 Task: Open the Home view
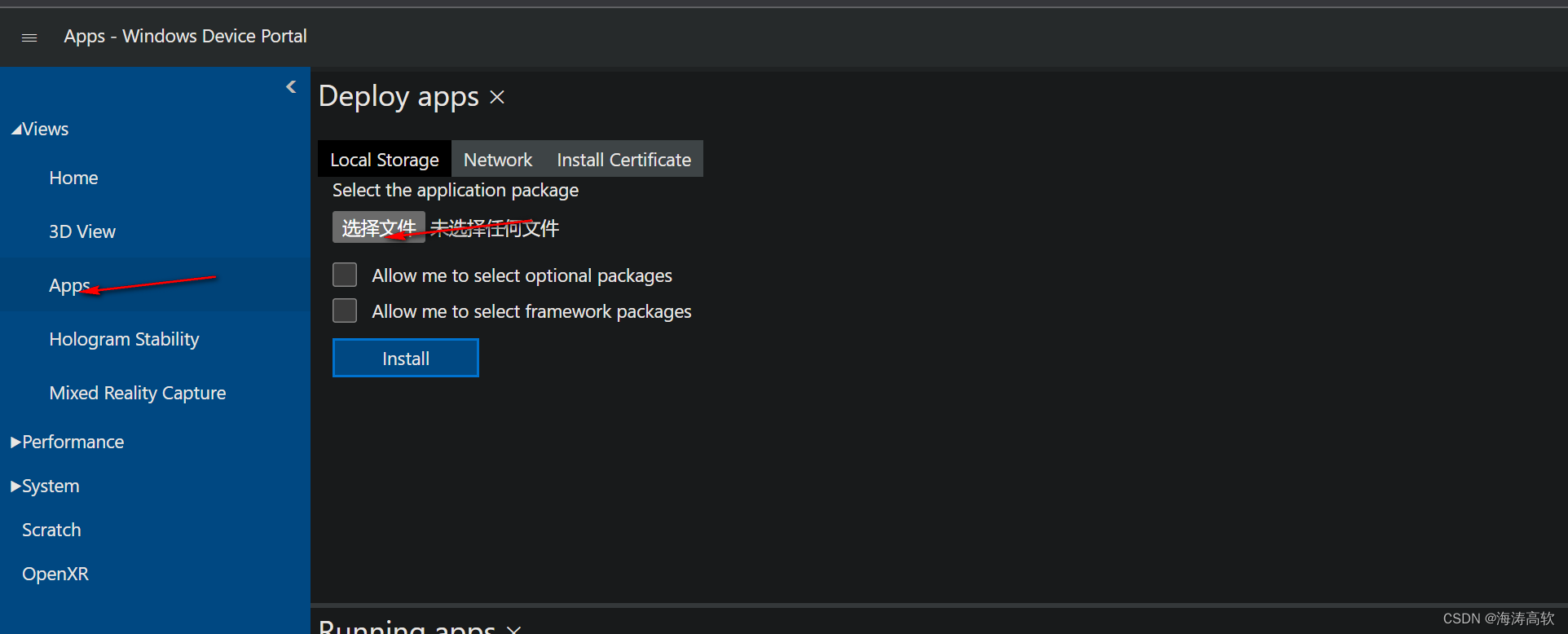[73, 178]
